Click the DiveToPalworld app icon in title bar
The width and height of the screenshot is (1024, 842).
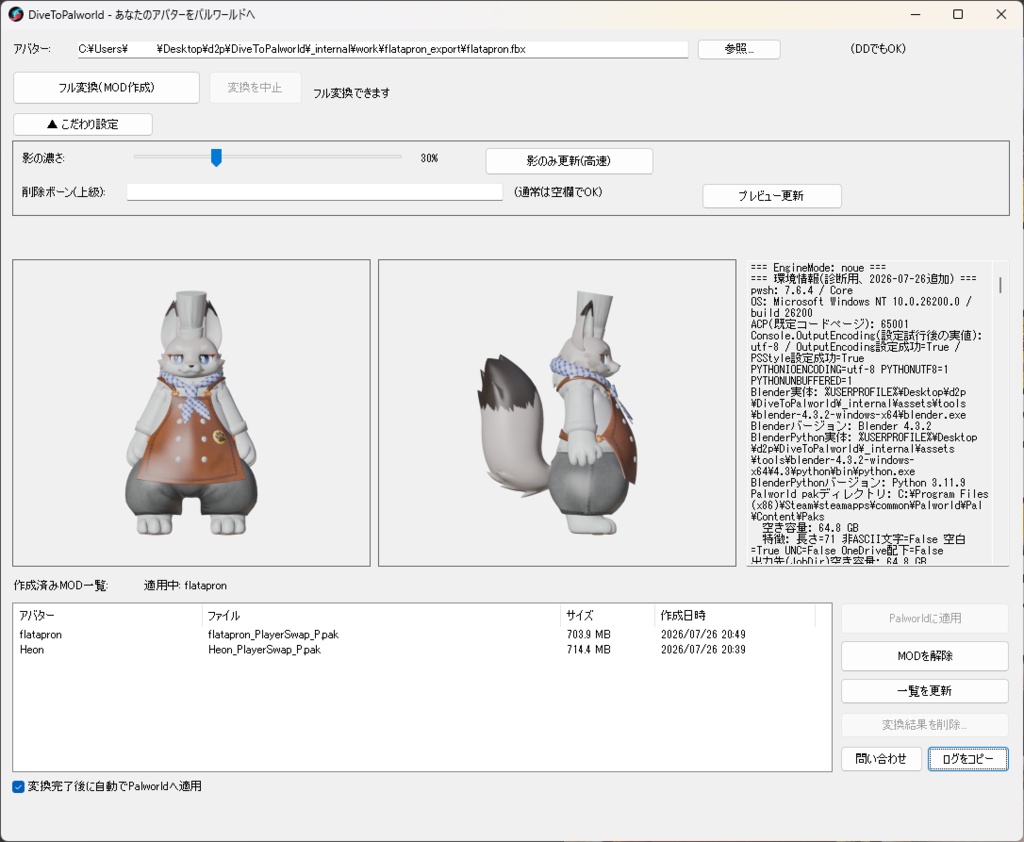click(x=15, y=14)
